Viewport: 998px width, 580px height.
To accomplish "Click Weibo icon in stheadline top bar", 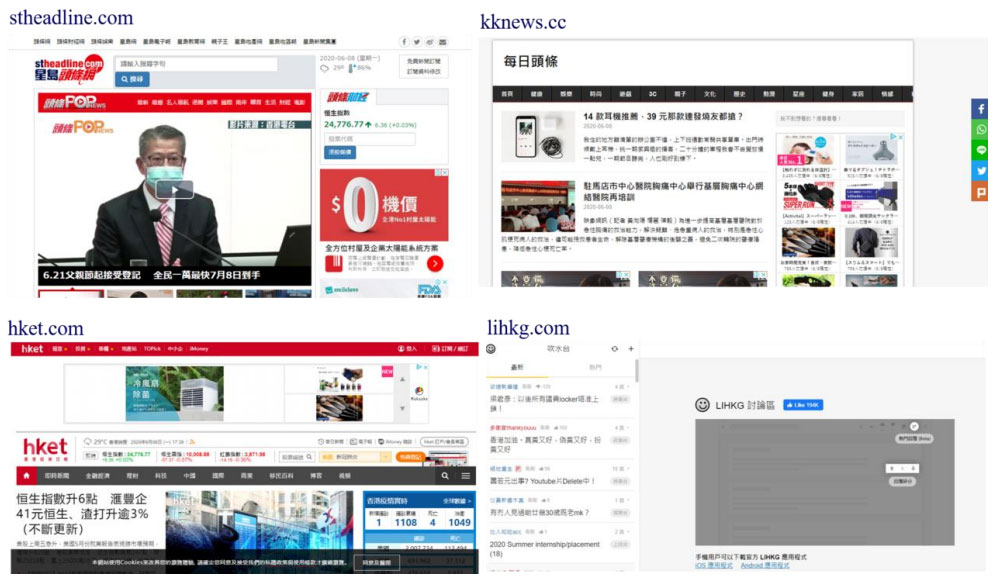I will [x=430, y=42].
